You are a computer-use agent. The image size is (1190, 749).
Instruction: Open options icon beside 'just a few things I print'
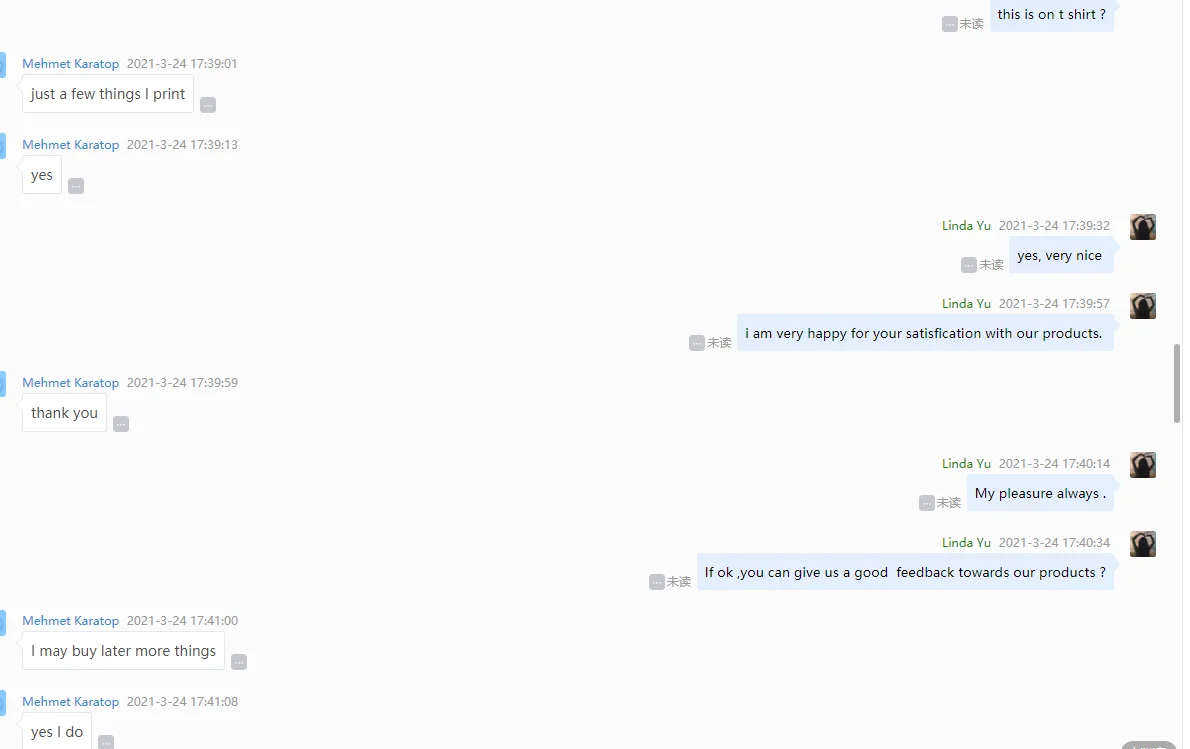click(208, 105)
